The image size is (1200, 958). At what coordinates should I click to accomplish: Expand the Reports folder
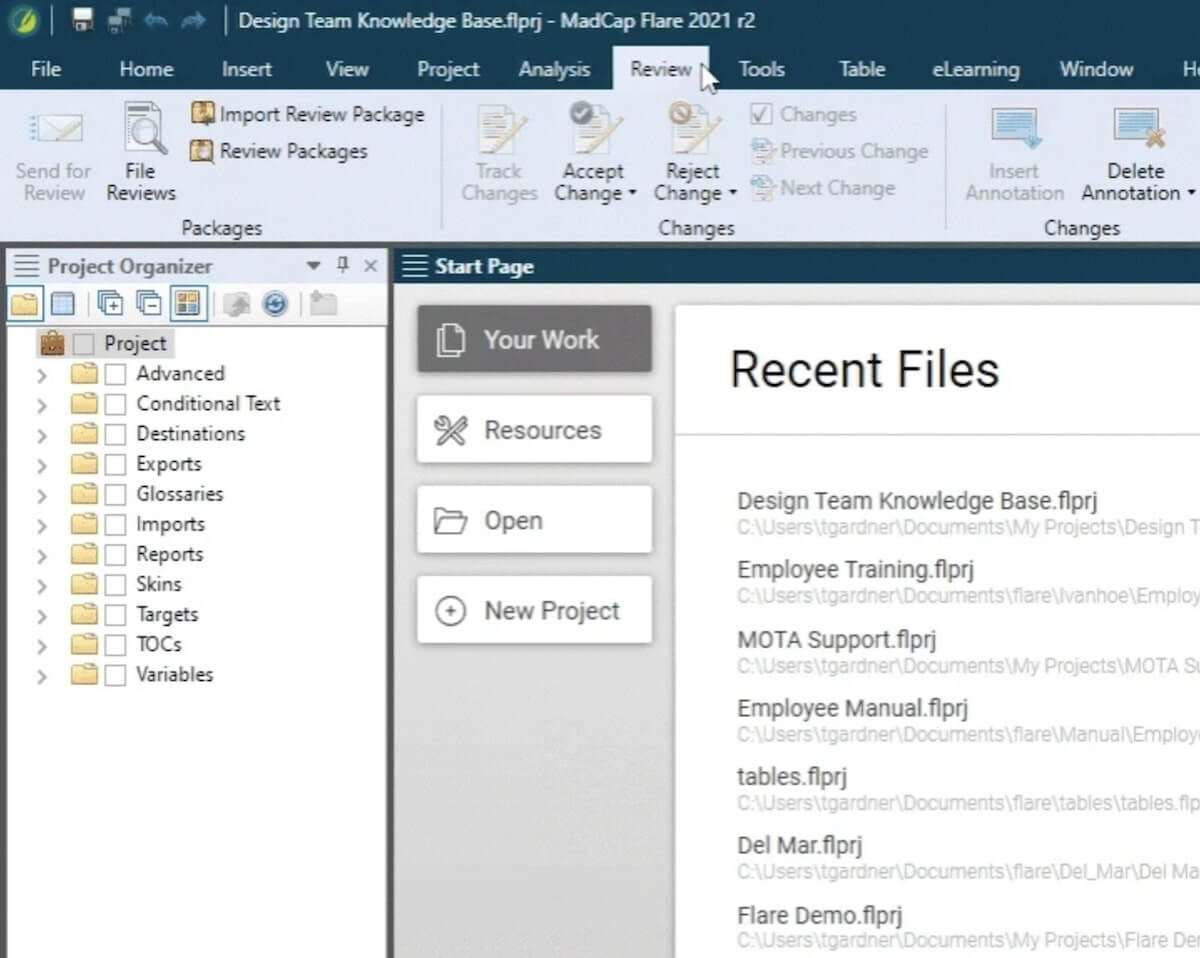pyautogui.click(x=42, y=556)
